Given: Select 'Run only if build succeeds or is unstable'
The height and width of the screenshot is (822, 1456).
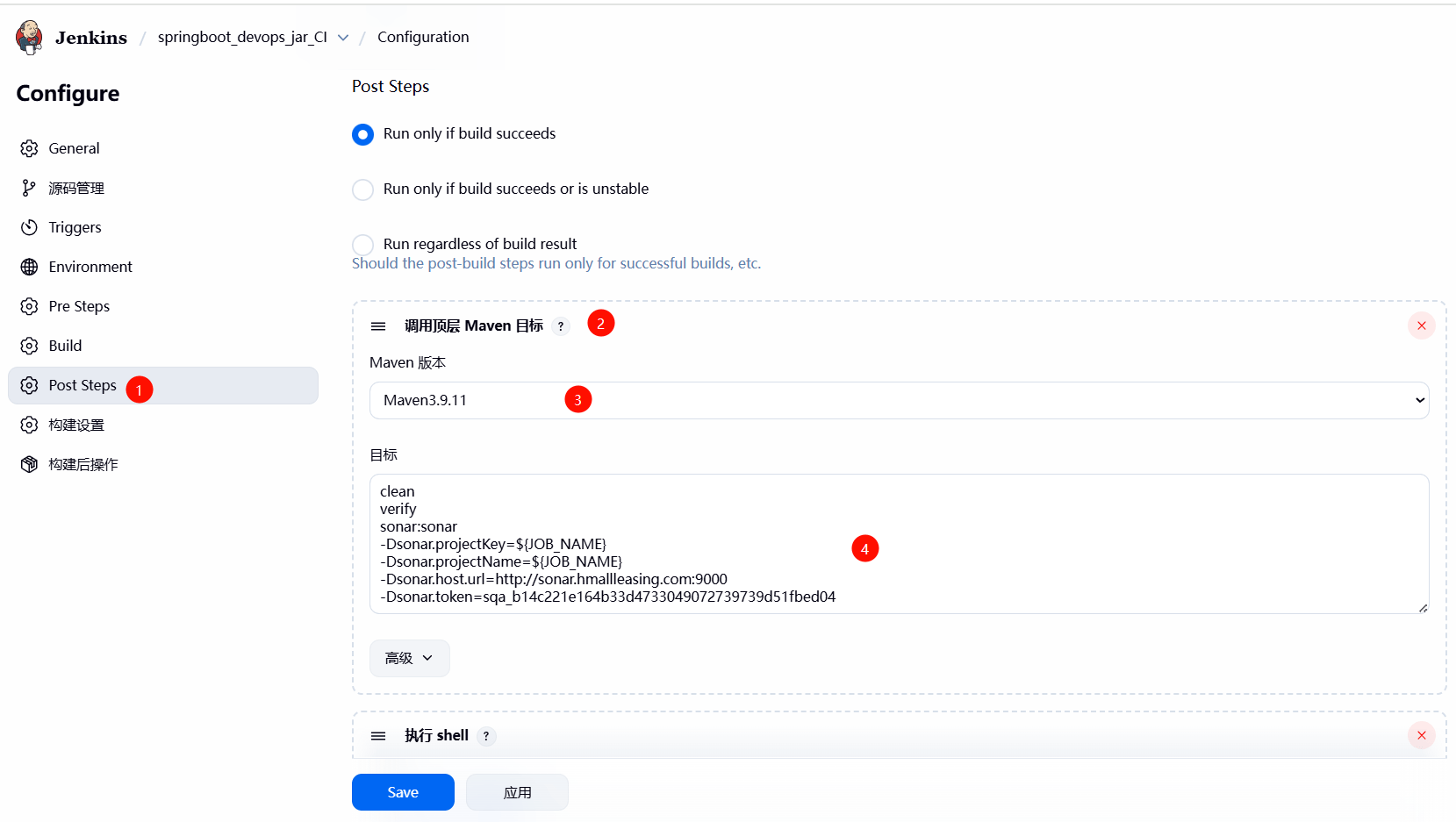Looking at the screenshot, I should click(x=362, y=189).
